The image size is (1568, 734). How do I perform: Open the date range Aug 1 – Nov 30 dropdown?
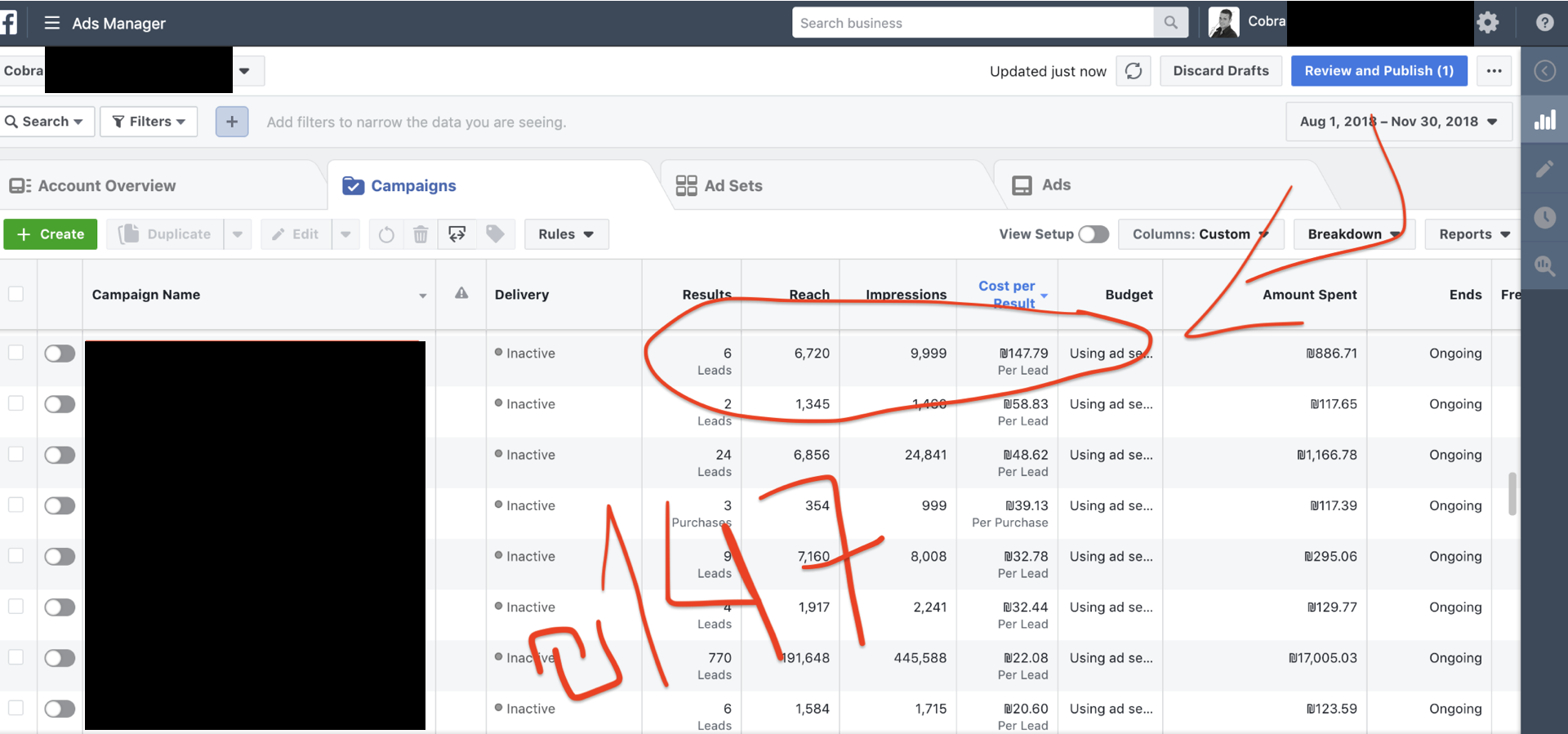1398,122
